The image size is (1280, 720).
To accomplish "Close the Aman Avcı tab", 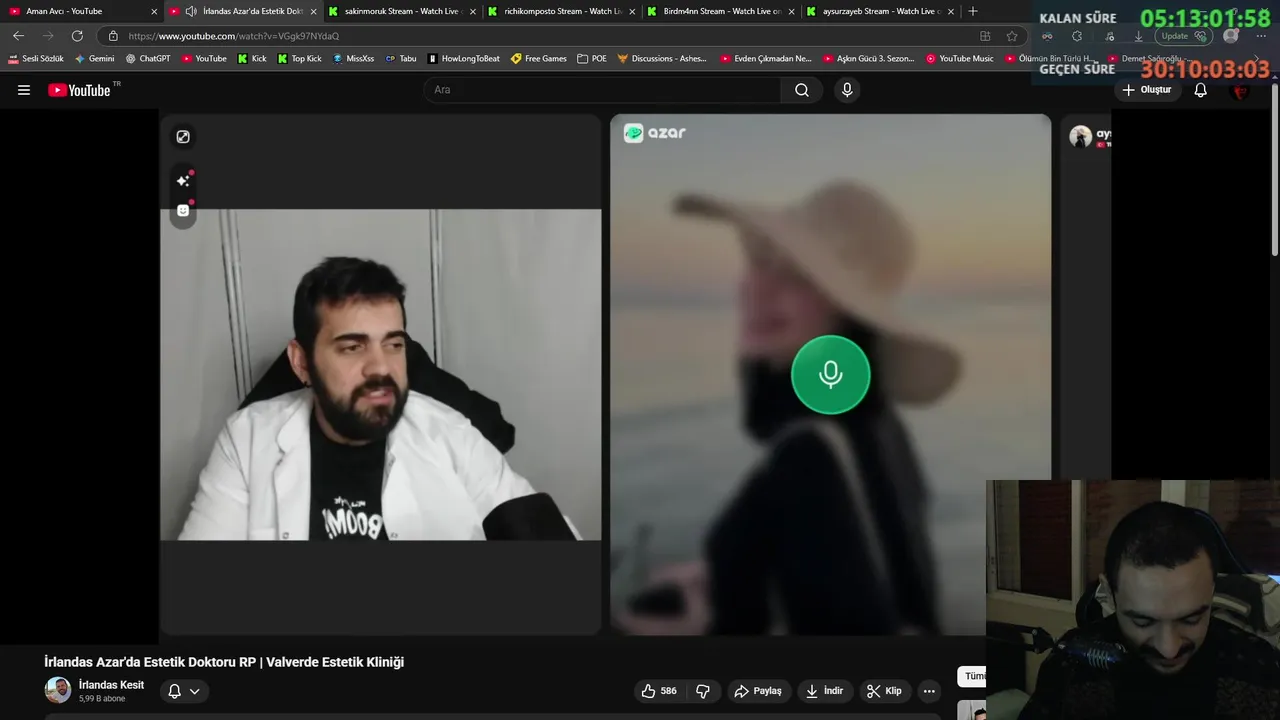I will (x=154, y=11).
